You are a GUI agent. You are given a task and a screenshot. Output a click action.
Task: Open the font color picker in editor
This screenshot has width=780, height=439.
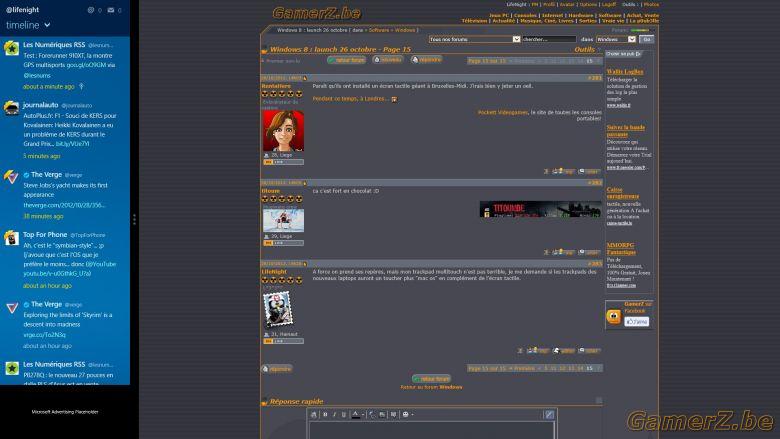[358, 415]
